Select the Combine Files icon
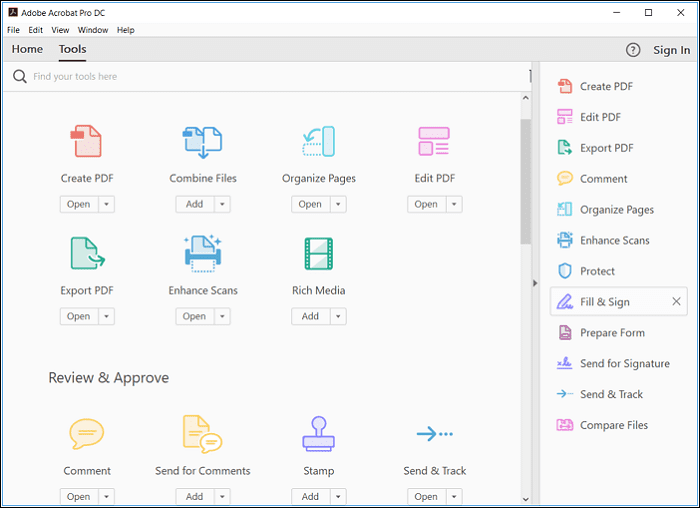 point(203,142)
